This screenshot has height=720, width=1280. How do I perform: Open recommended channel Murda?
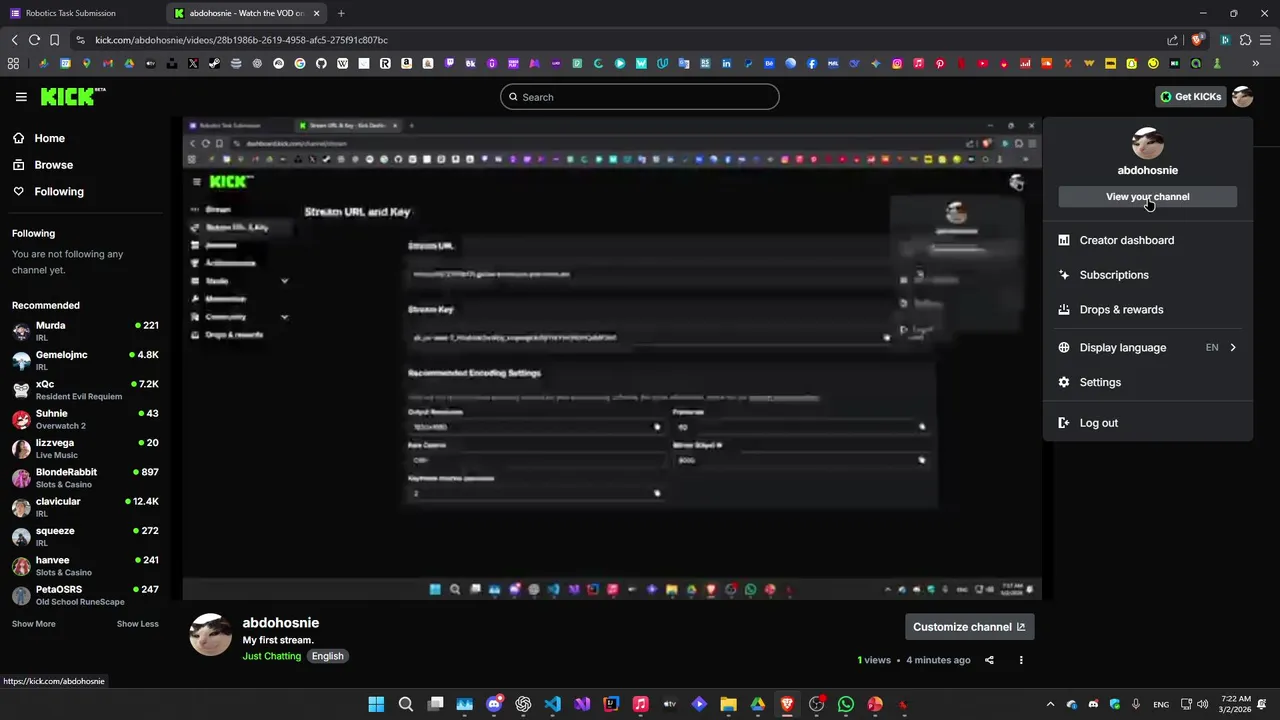(85, 331)
